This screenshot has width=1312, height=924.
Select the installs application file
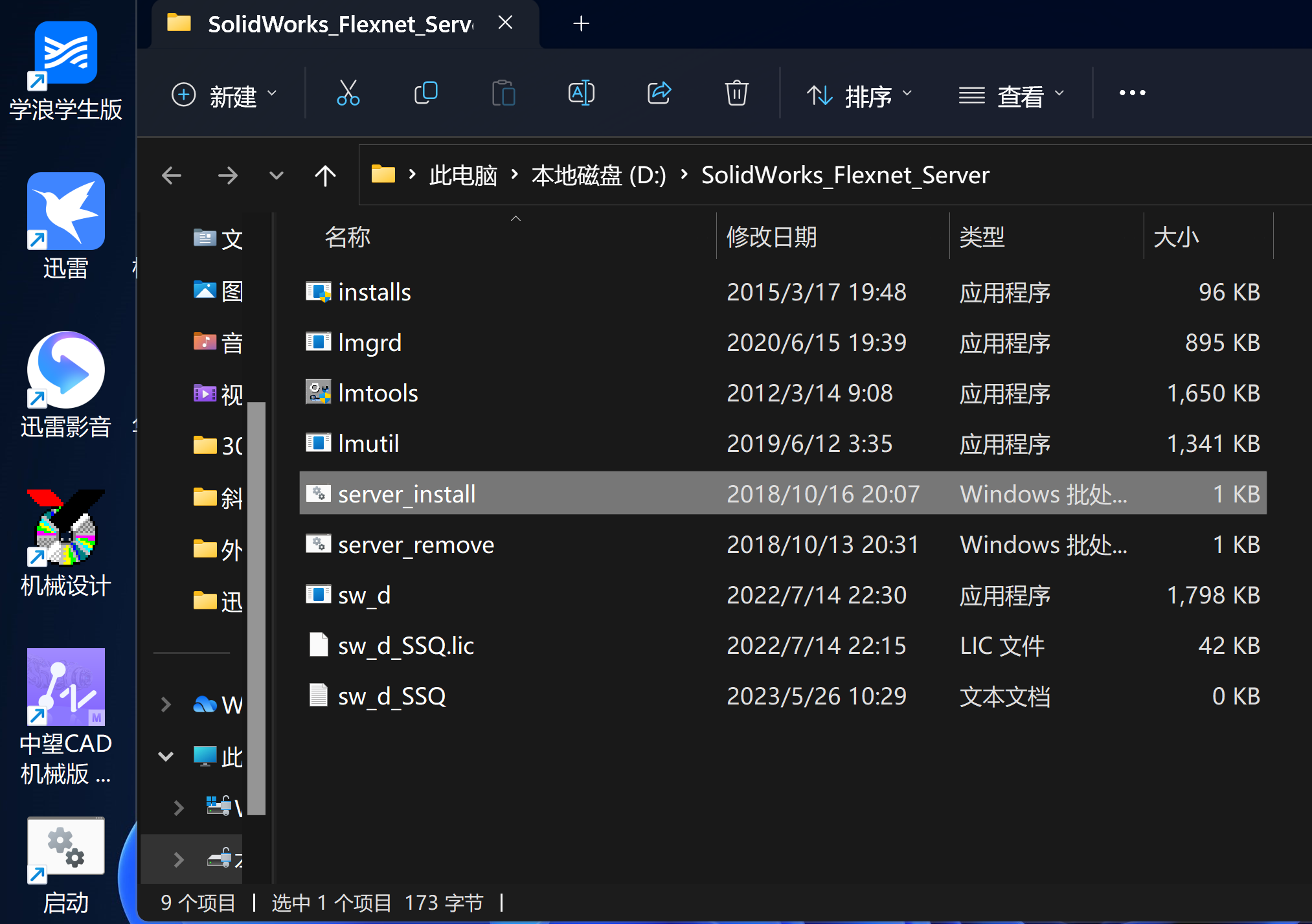coord(783,292)
